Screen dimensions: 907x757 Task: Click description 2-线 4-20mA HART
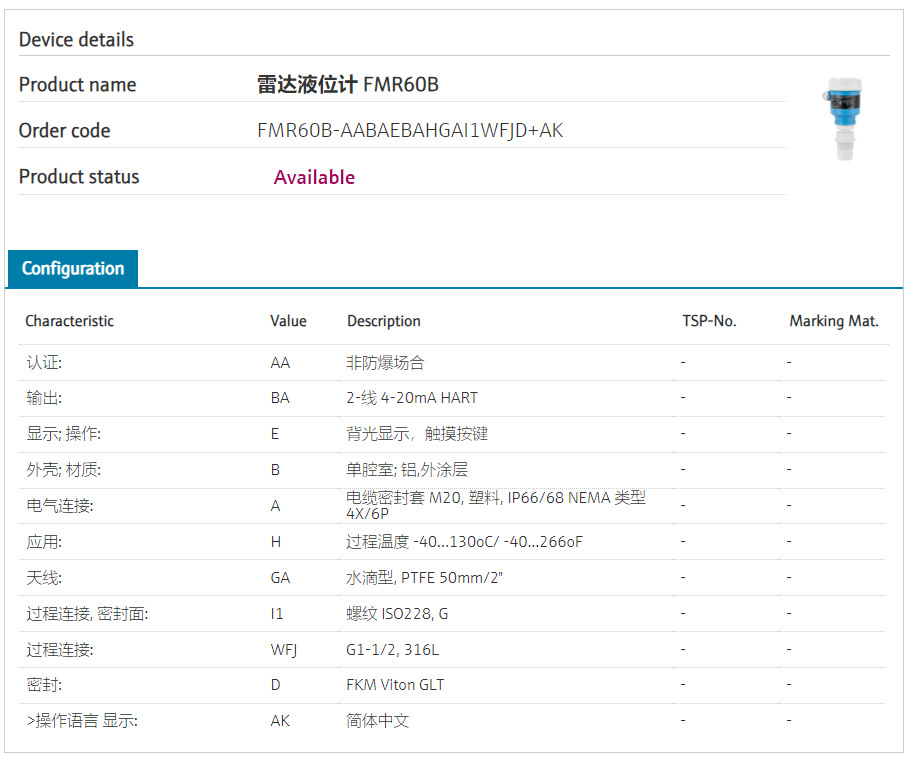click(x=412, y=398)
